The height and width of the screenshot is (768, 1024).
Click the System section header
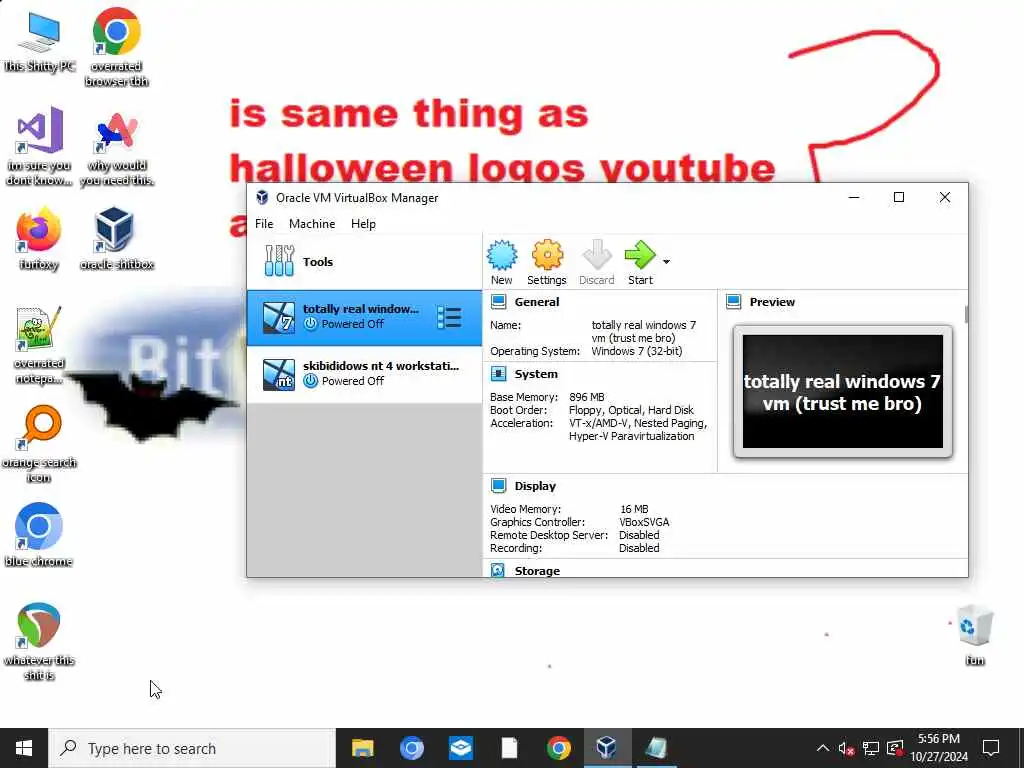[x=536, y=374]
